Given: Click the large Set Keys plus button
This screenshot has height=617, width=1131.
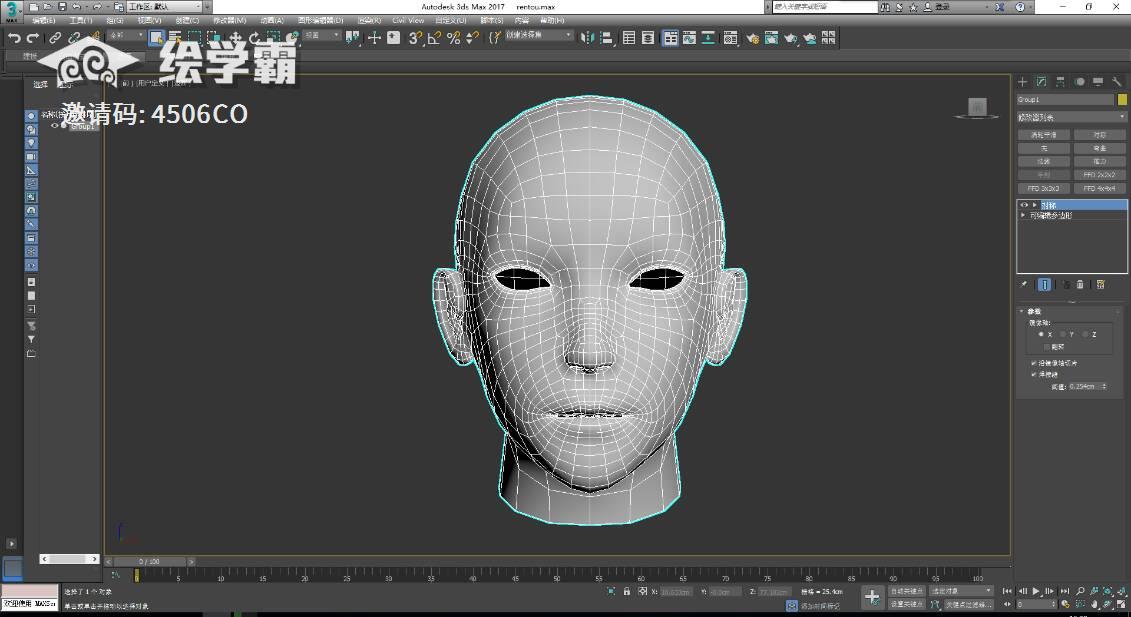Looking at the screenshot, I should [872, 597].
